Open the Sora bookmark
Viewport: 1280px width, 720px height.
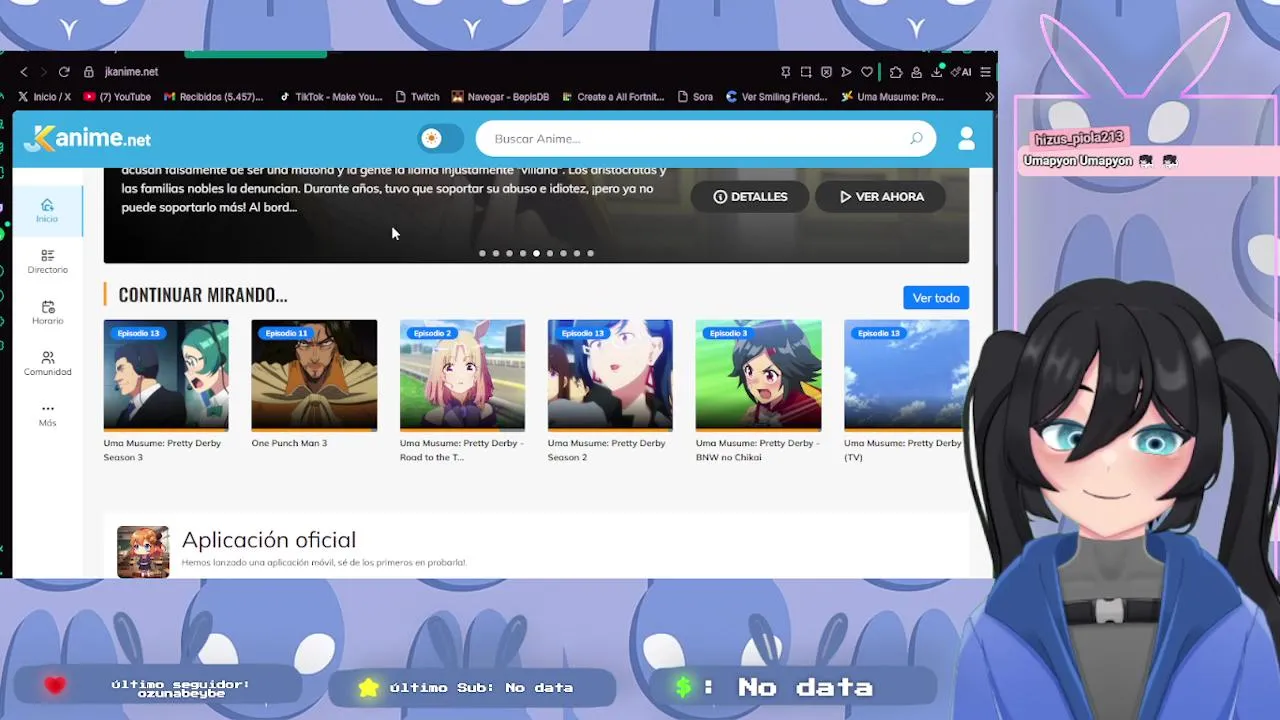(x=696, y=97)
